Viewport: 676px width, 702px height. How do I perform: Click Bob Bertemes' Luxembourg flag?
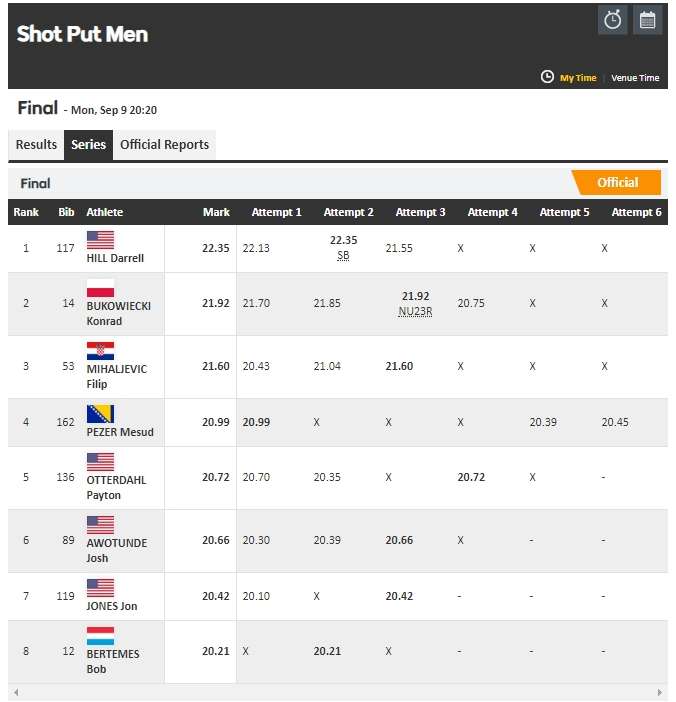click(100, 636)
